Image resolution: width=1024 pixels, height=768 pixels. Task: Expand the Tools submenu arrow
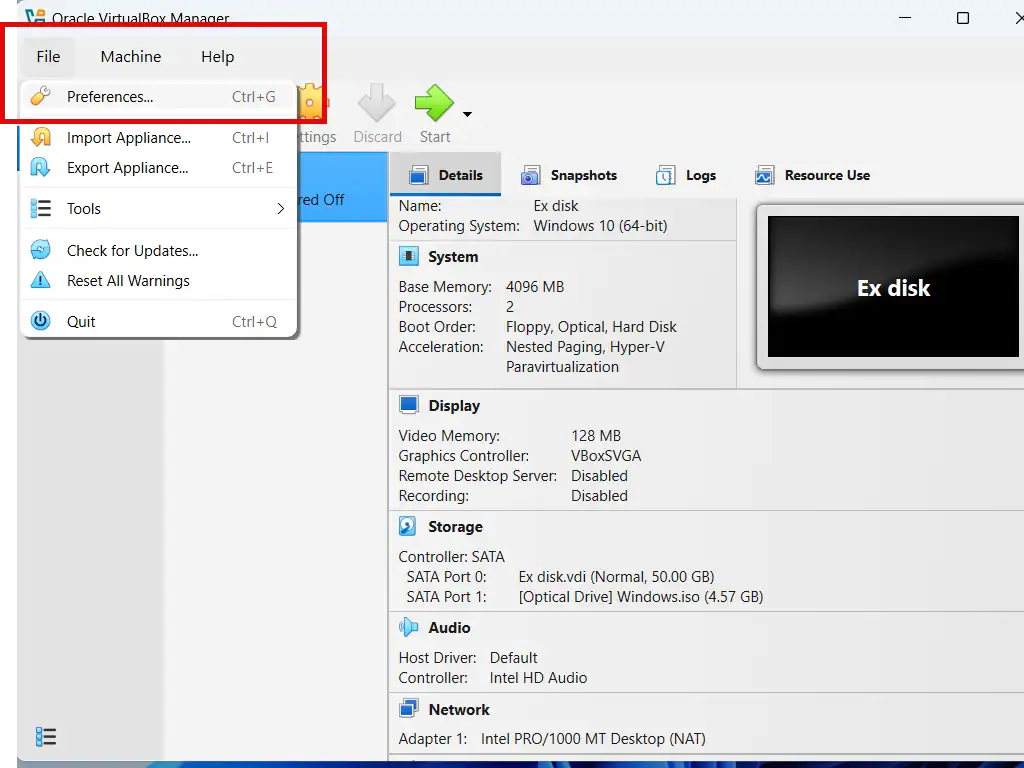[280, 209]
